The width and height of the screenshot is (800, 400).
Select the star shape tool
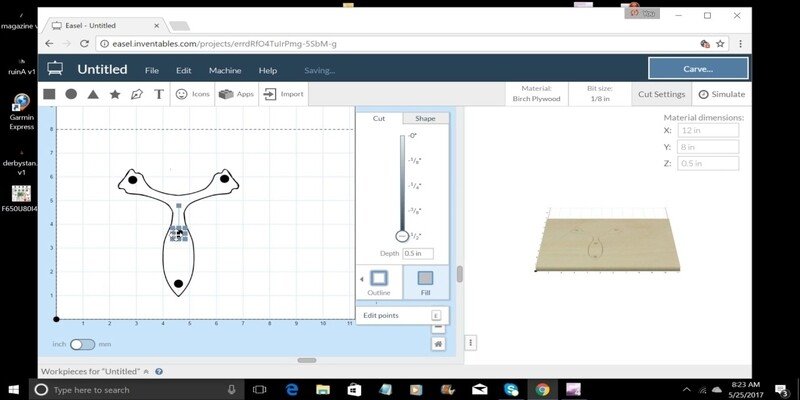click(115, 94)
